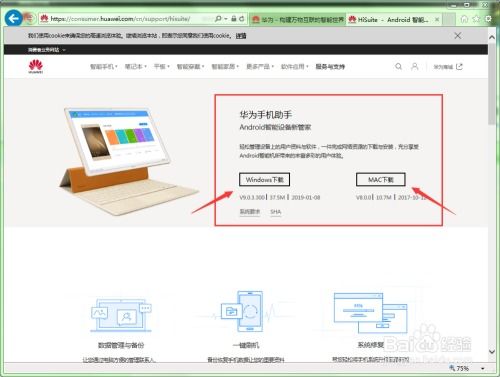Click the site search magnifier icon
500x377 pixels.
(x=398, y=67)
